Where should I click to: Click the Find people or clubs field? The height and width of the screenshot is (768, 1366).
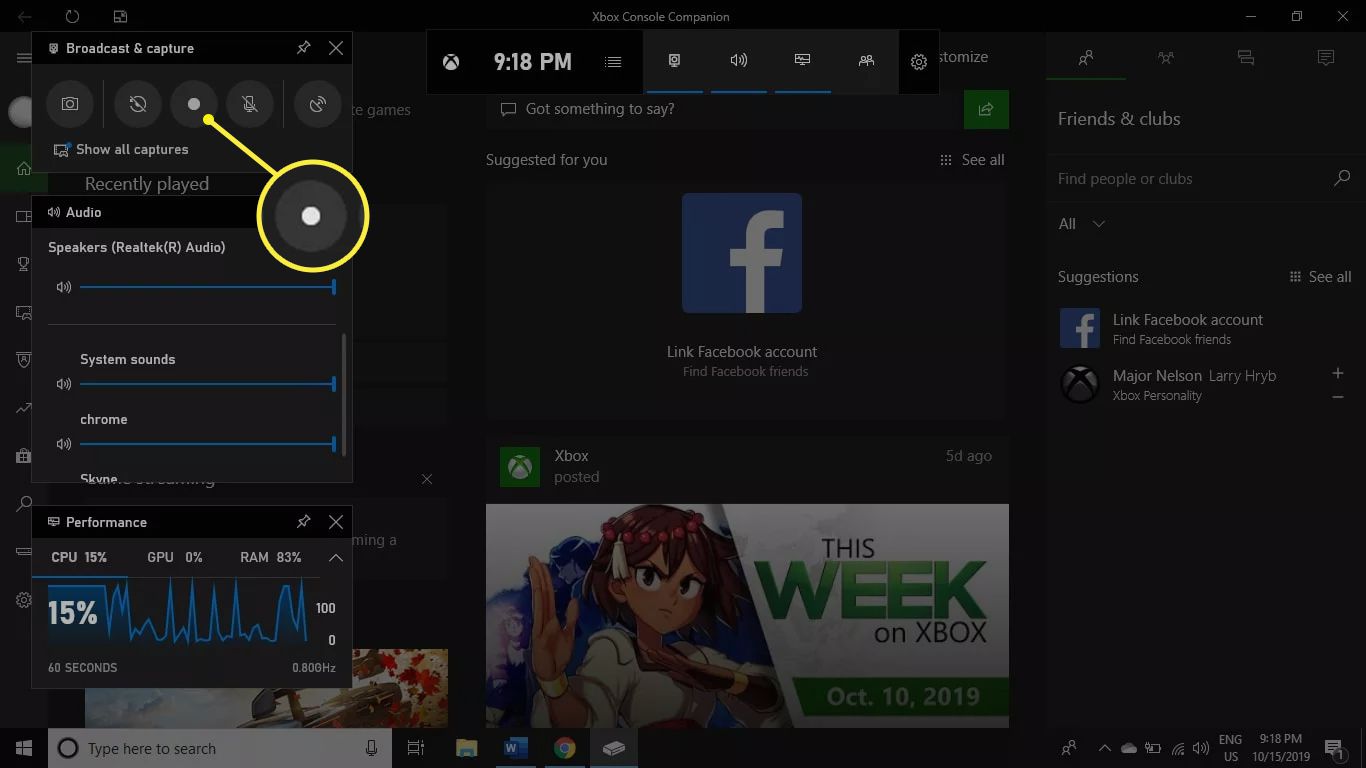1190,179
